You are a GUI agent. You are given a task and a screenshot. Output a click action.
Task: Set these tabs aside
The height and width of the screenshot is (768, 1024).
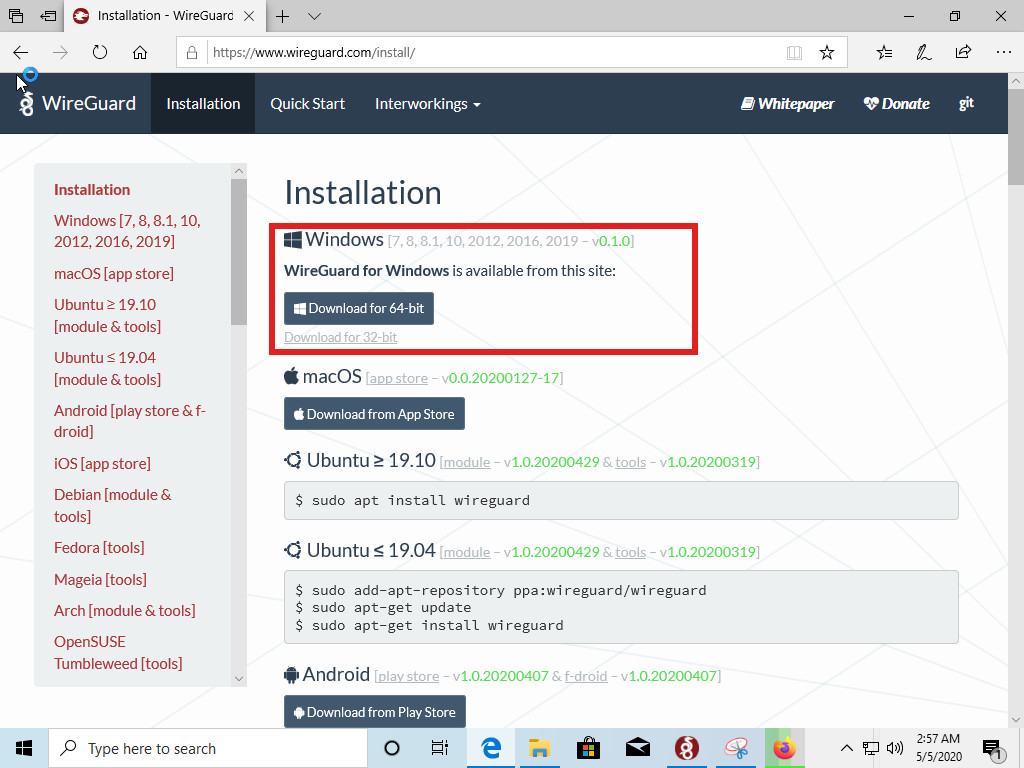[x=48, y=16]
